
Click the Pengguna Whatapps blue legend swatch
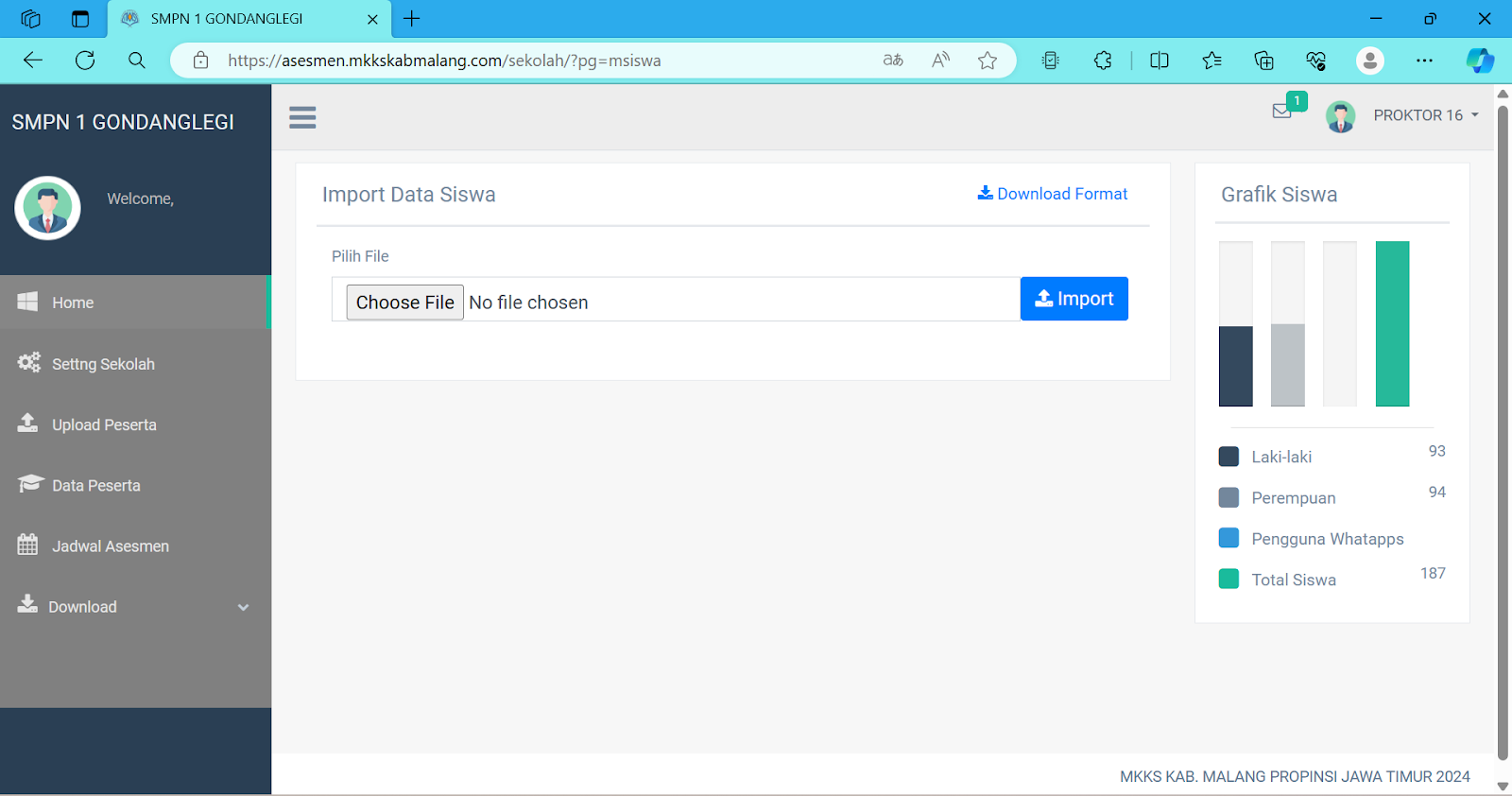pos(1228,538)
